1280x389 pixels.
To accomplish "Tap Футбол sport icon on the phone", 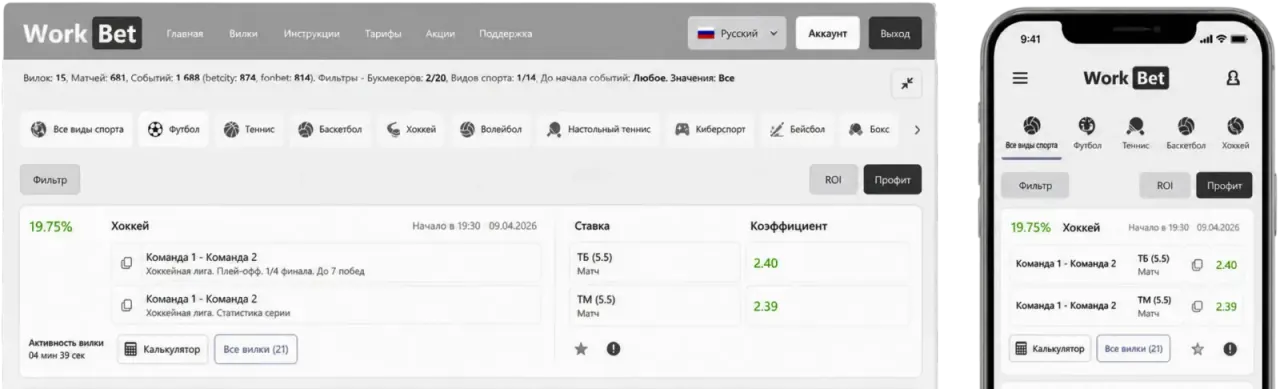I will (1087, 134).
